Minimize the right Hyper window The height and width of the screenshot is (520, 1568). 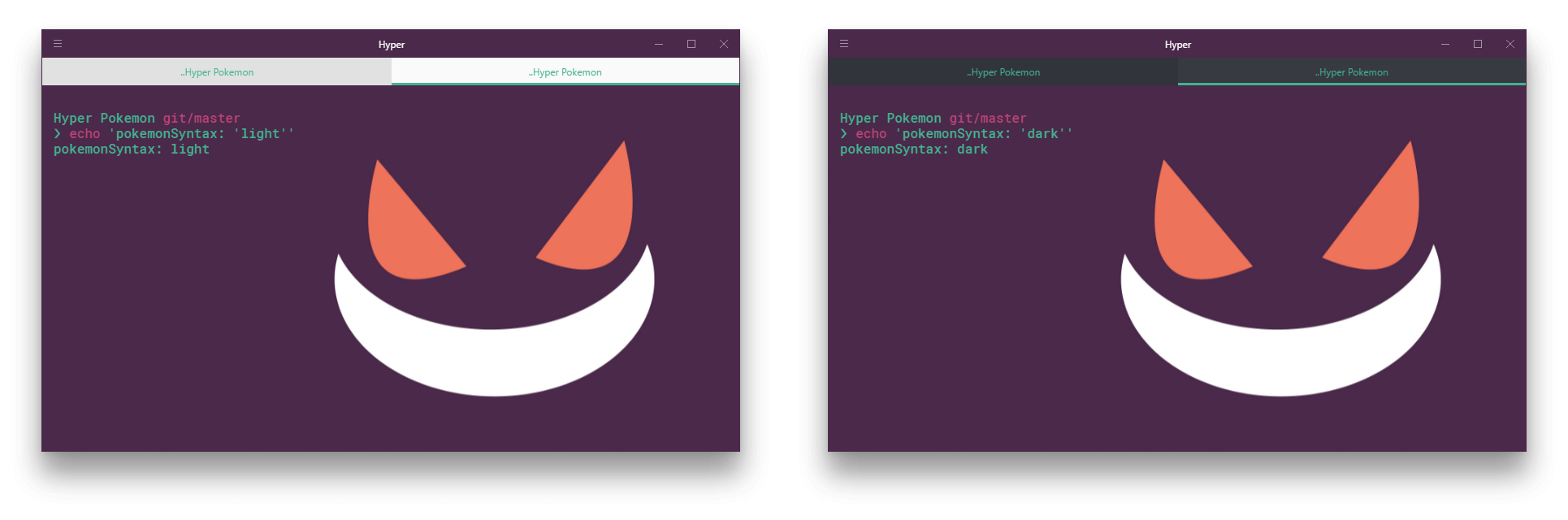(1445, 44)
